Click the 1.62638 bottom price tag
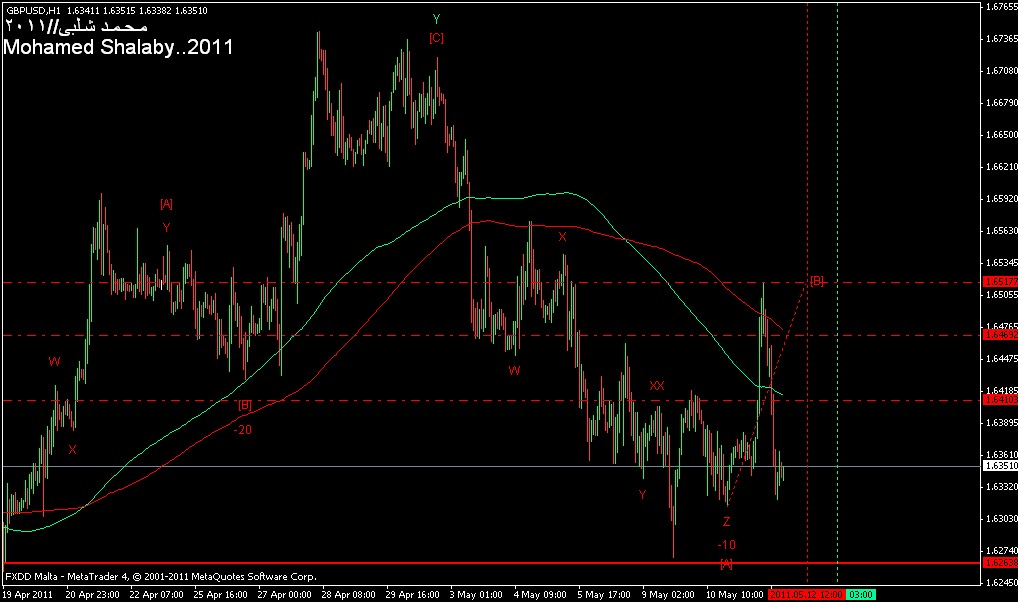The height and width of the screenshot is (602, 1018). tap(1000, 563)
